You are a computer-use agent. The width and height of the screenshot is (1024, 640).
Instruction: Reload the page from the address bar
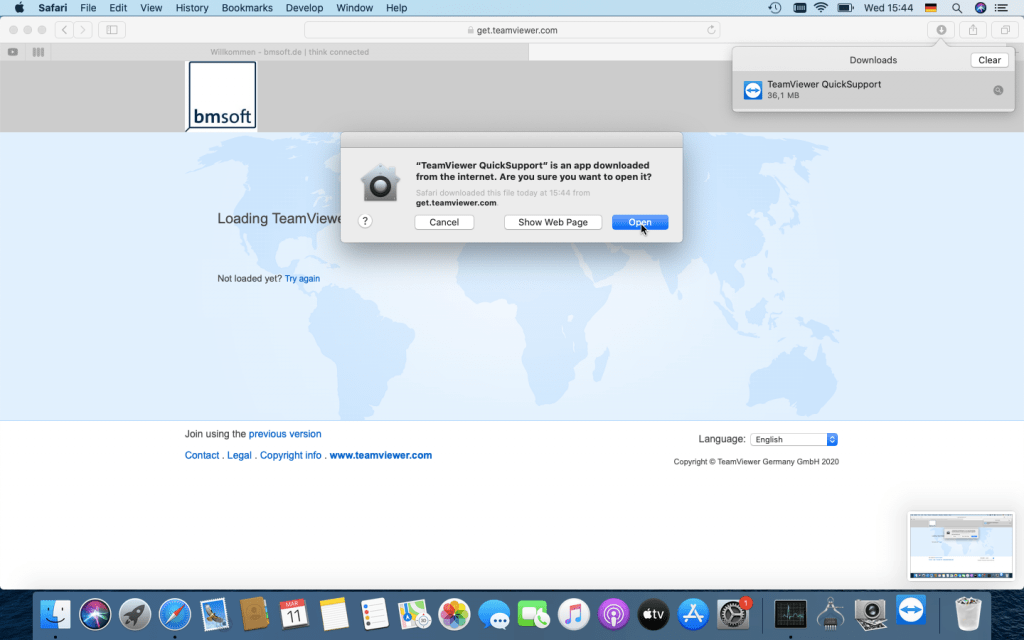[711, 30]
